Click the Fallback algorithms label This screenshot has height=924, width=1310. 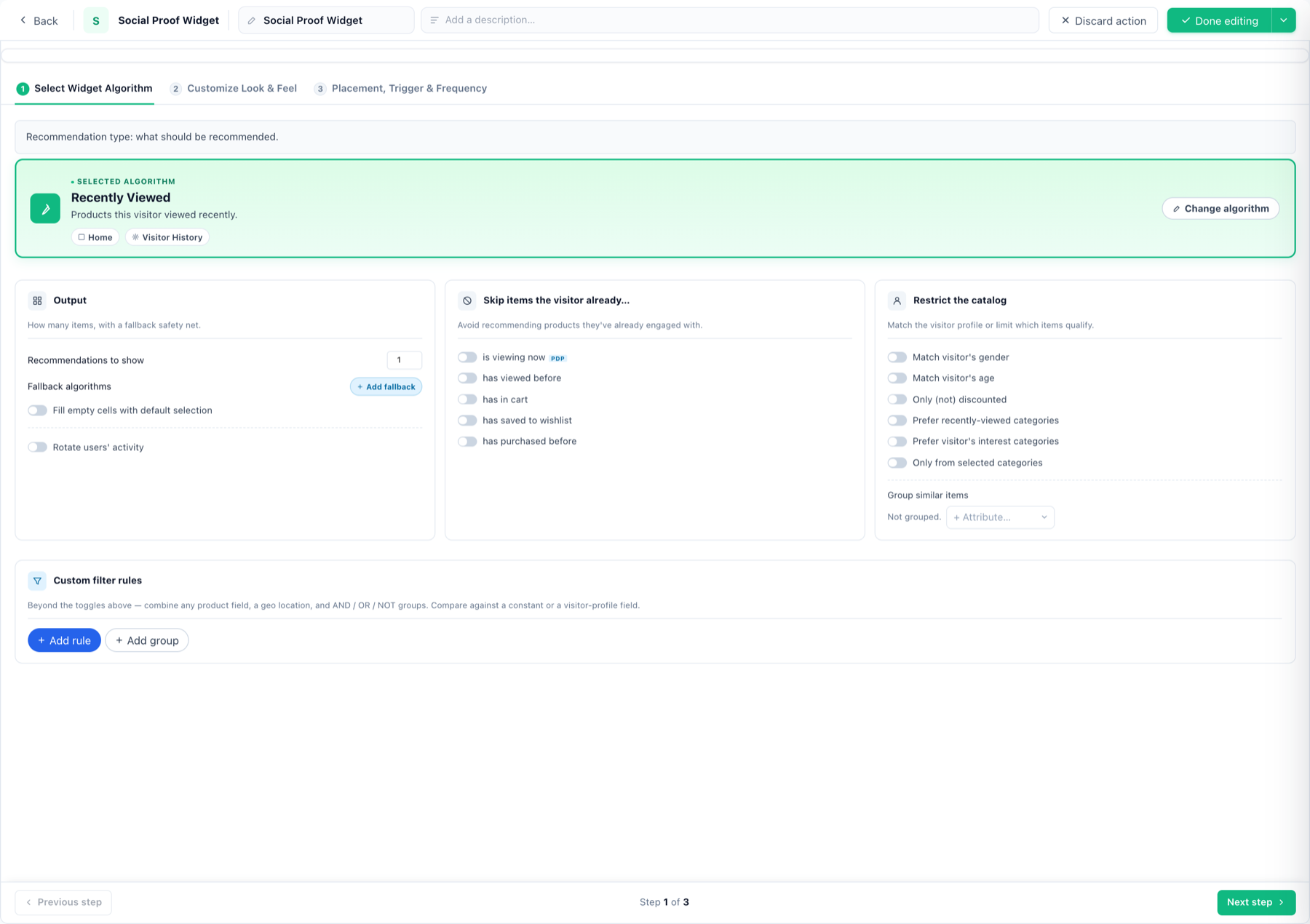point(69,386)
